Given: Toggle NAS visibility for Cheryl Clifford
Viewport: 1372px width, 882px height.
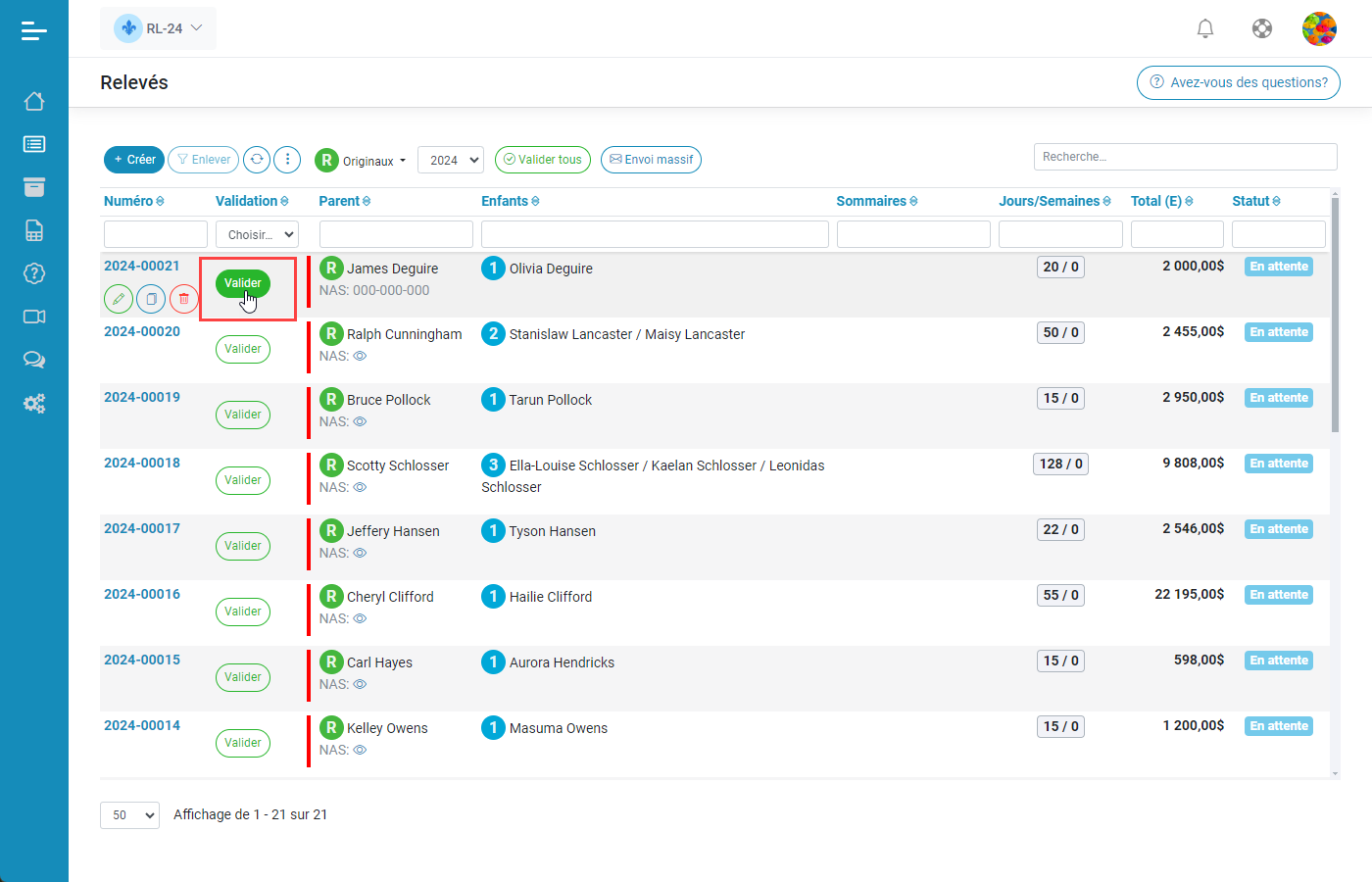Looking at the screenshot, I should pos(360,619).
